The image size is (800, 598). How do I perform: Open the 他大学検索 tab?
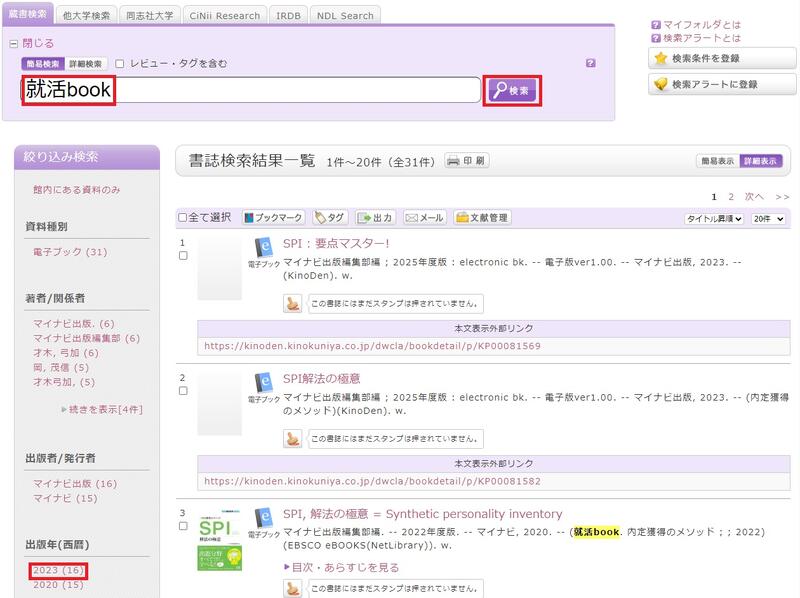[86, 16]
